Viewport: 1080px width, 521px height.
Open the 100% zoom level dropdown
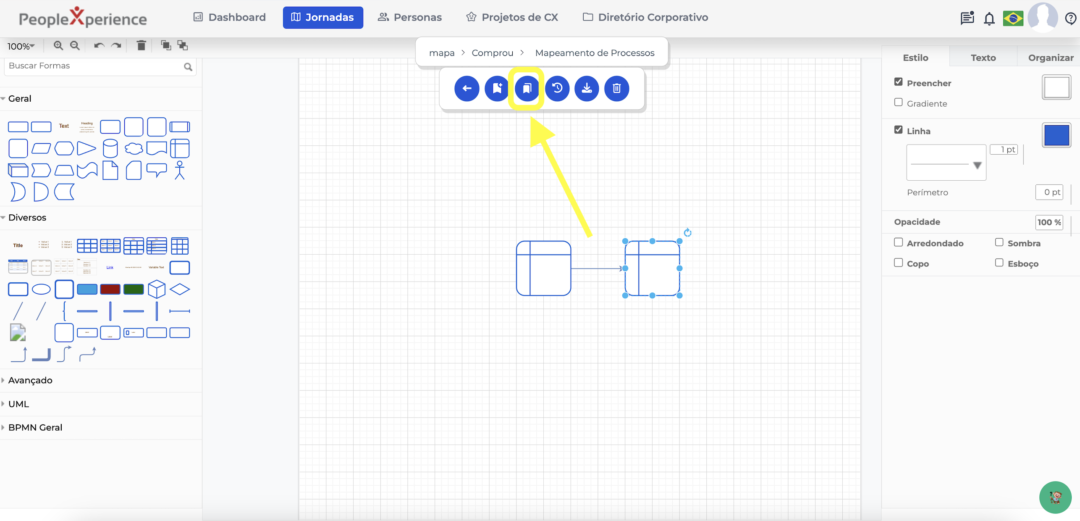click(20, 46)
